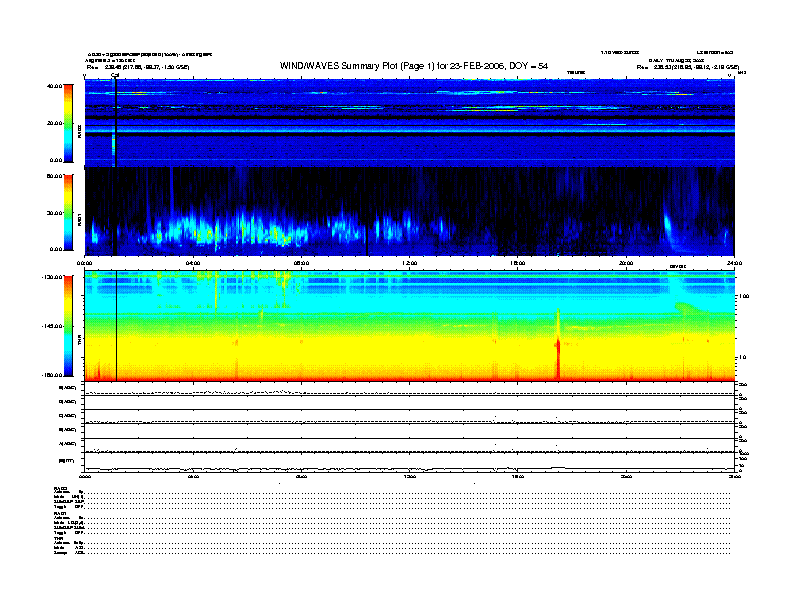Click the top spectrogram's rainbow color bar
The image size is (792, 612).
[68, 123]
